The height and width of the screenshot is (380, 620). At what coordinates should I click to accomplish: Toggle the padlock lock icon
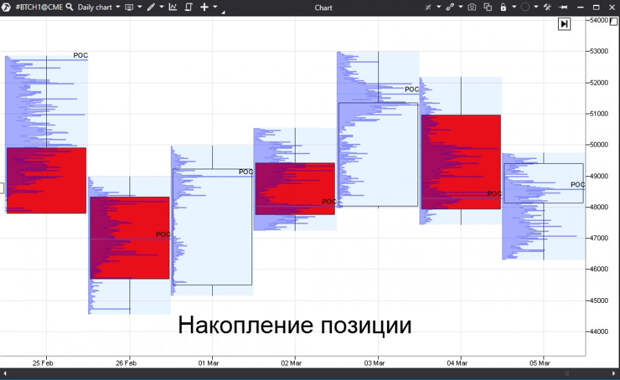point(503,7)
